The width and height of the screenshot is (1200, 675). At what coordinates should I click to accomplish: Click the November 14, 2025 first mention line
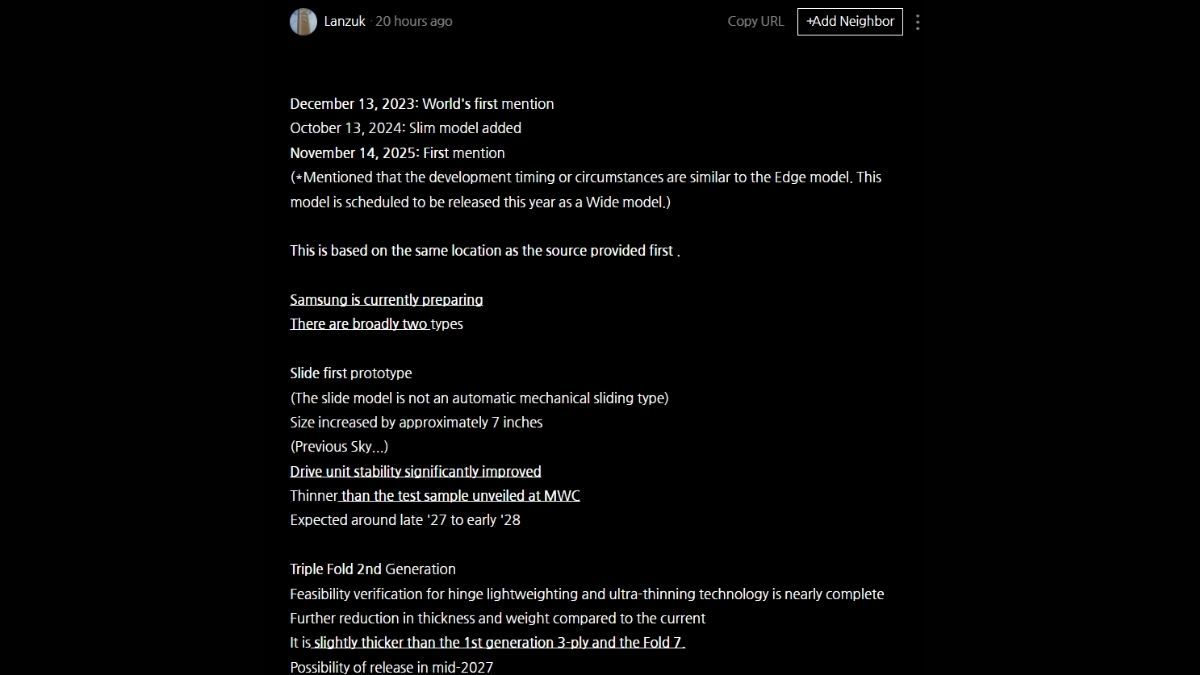click(397, 153)
